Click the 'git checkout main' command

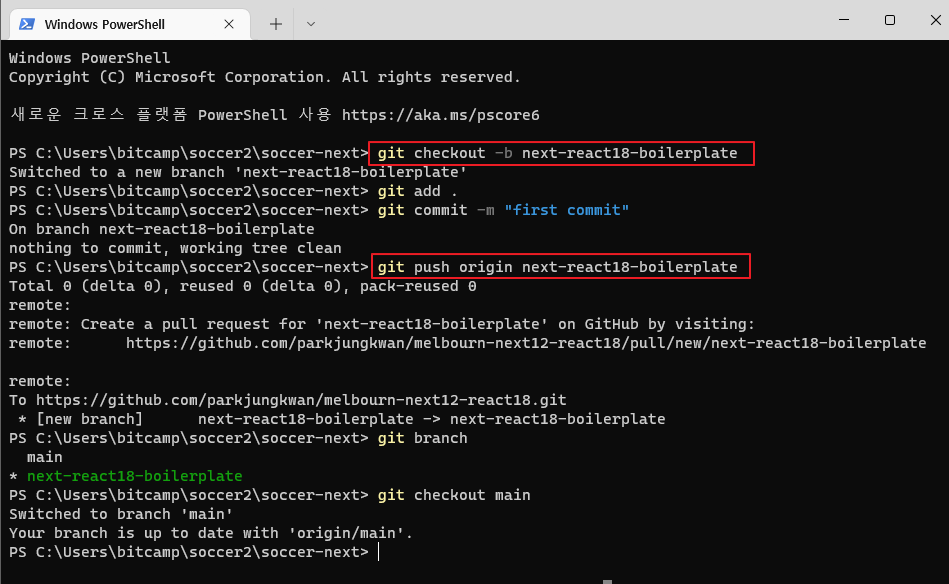tap(454, 495)
